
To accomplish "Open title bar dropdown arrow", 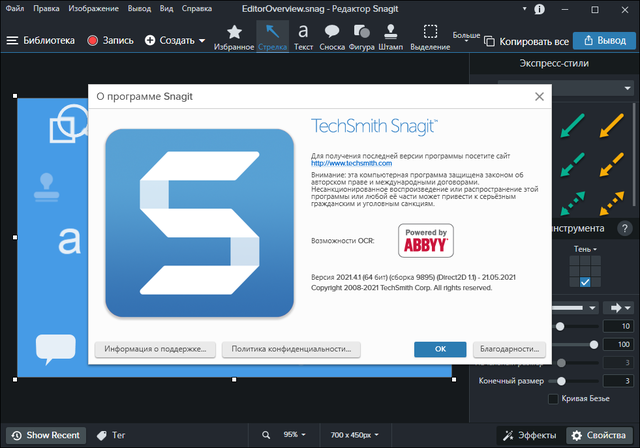I will tap(524, 9).
